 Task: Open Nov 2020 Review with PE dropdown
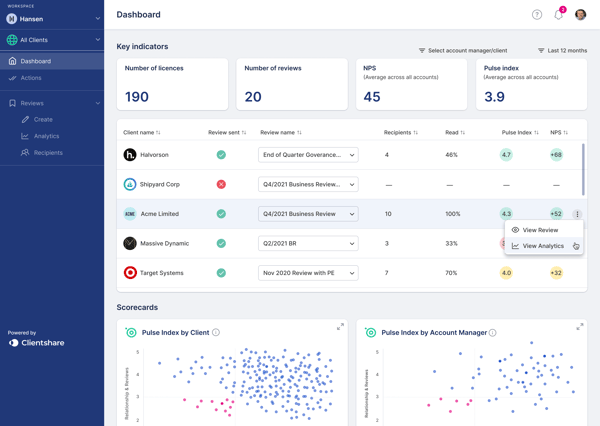[308, 273]
